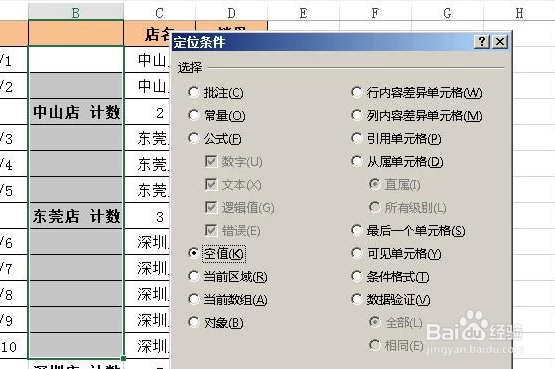Click the dialog help question-mark button

[482, 42]
